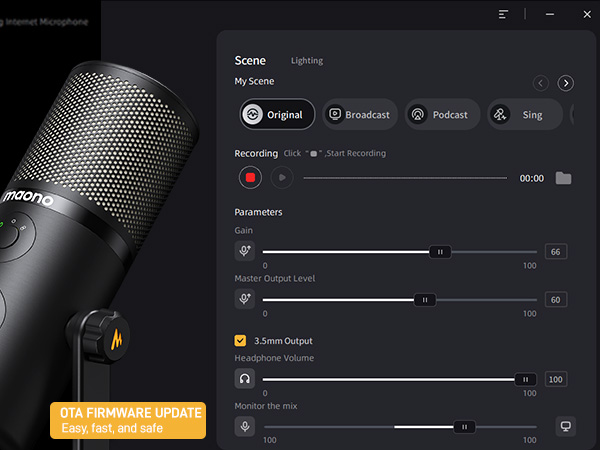Screen dimensions: 600x450
Task: Play the recording with play button
Action: click(x=282, y=178)
